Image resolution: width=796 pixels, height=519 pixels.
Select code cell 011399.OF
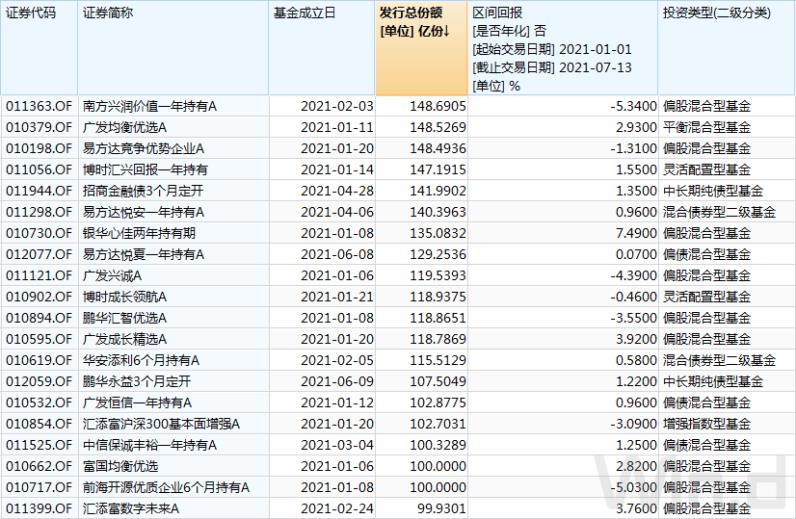point(39,508)
